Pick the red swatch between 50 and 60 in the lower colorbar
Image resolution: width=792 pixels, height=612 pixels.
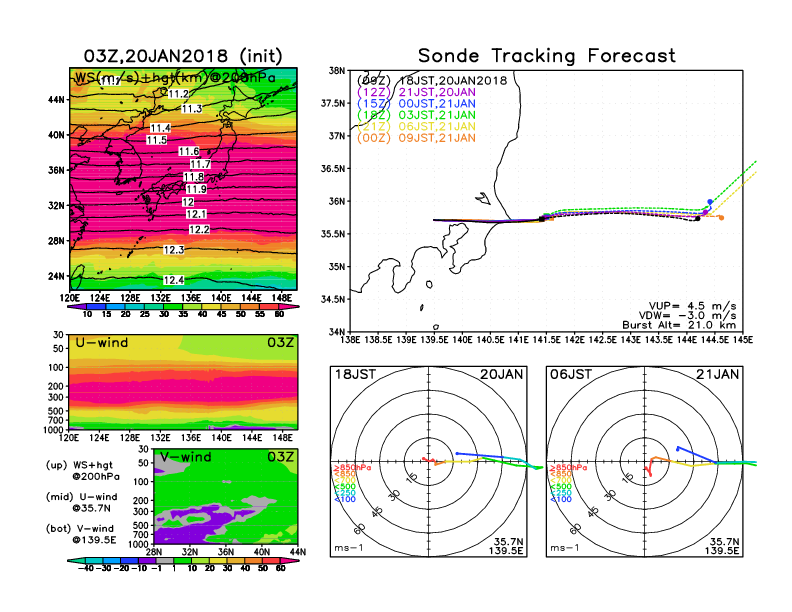pyautogui.click(x=271, y=560)
